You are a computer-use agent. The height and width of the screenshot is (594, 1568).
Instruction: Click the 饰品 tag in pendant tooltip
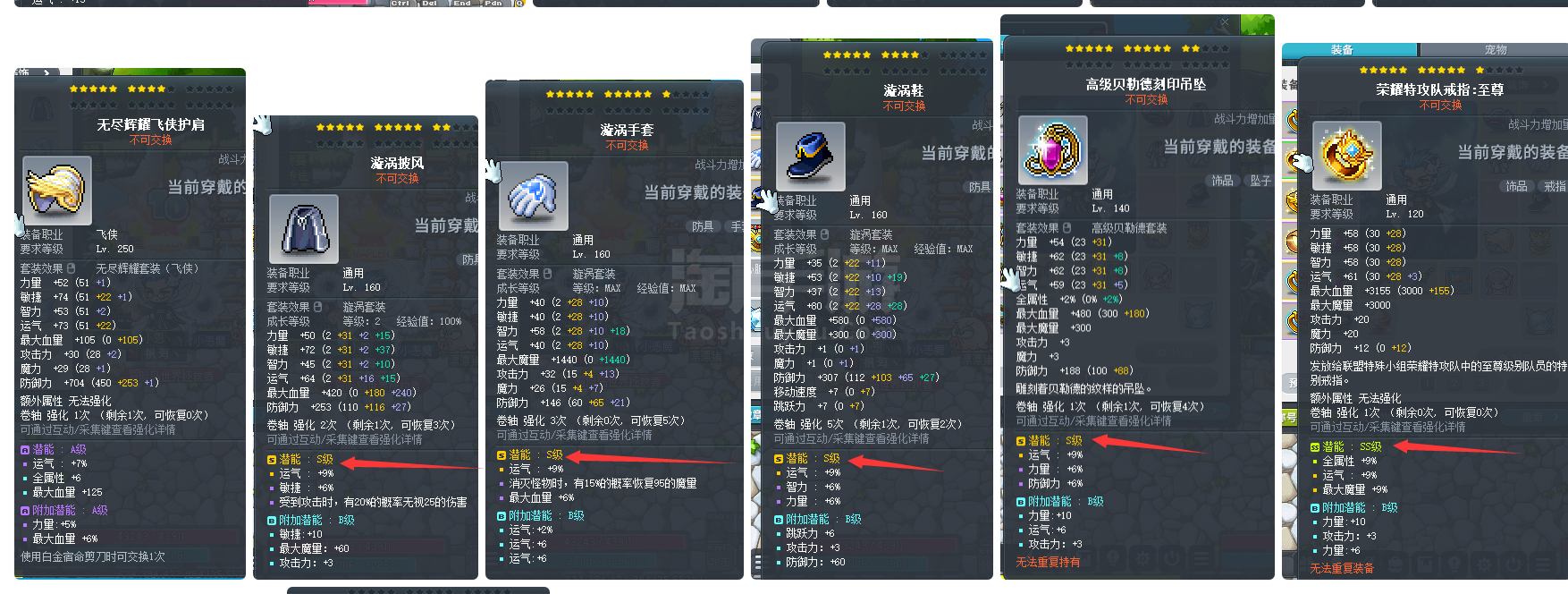point(1222,181)
